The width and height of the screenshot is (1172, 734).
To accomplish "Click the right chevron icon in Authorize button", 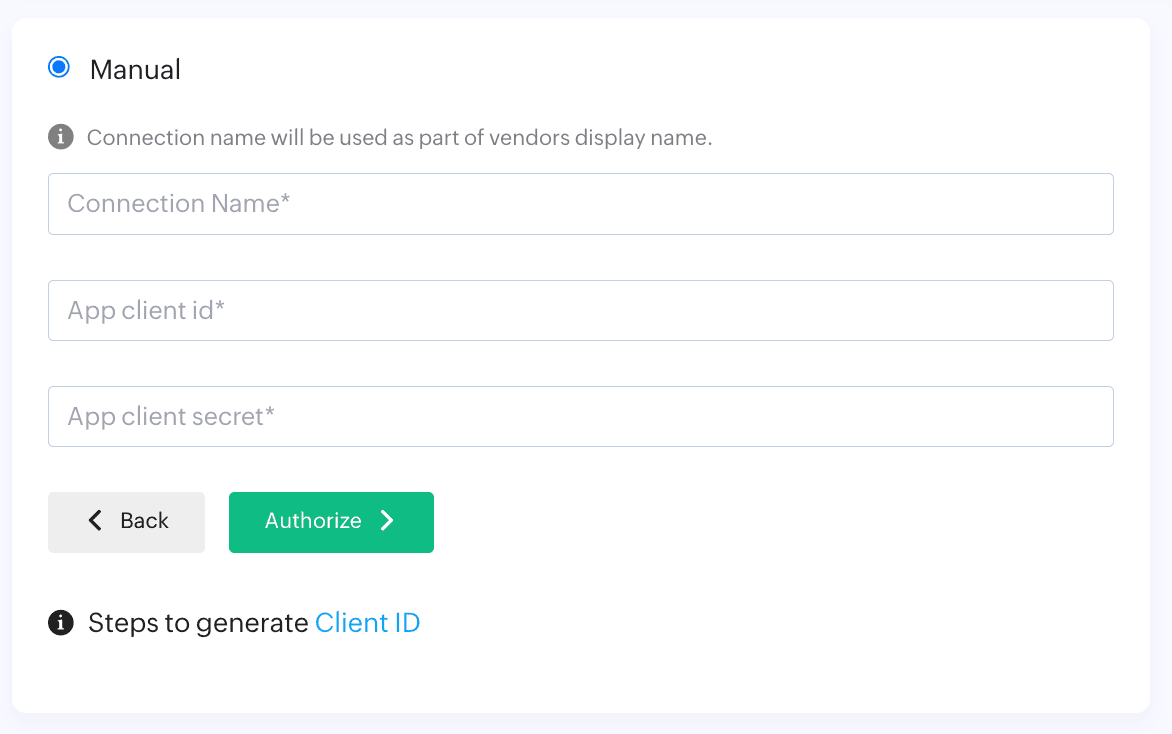I will (388, 520).
